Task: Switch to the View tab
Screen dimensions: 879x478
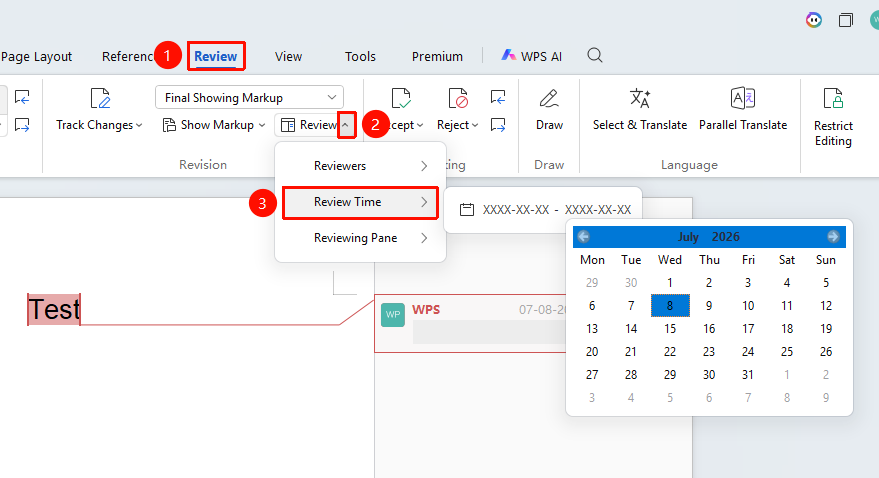Action: 288,57
